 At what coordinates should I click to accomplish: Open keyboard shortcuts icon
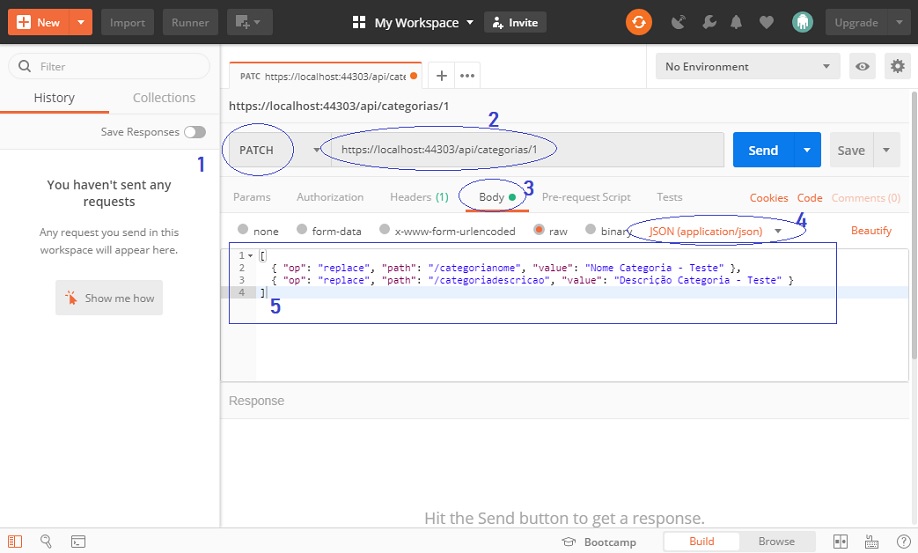click(871, 541)
